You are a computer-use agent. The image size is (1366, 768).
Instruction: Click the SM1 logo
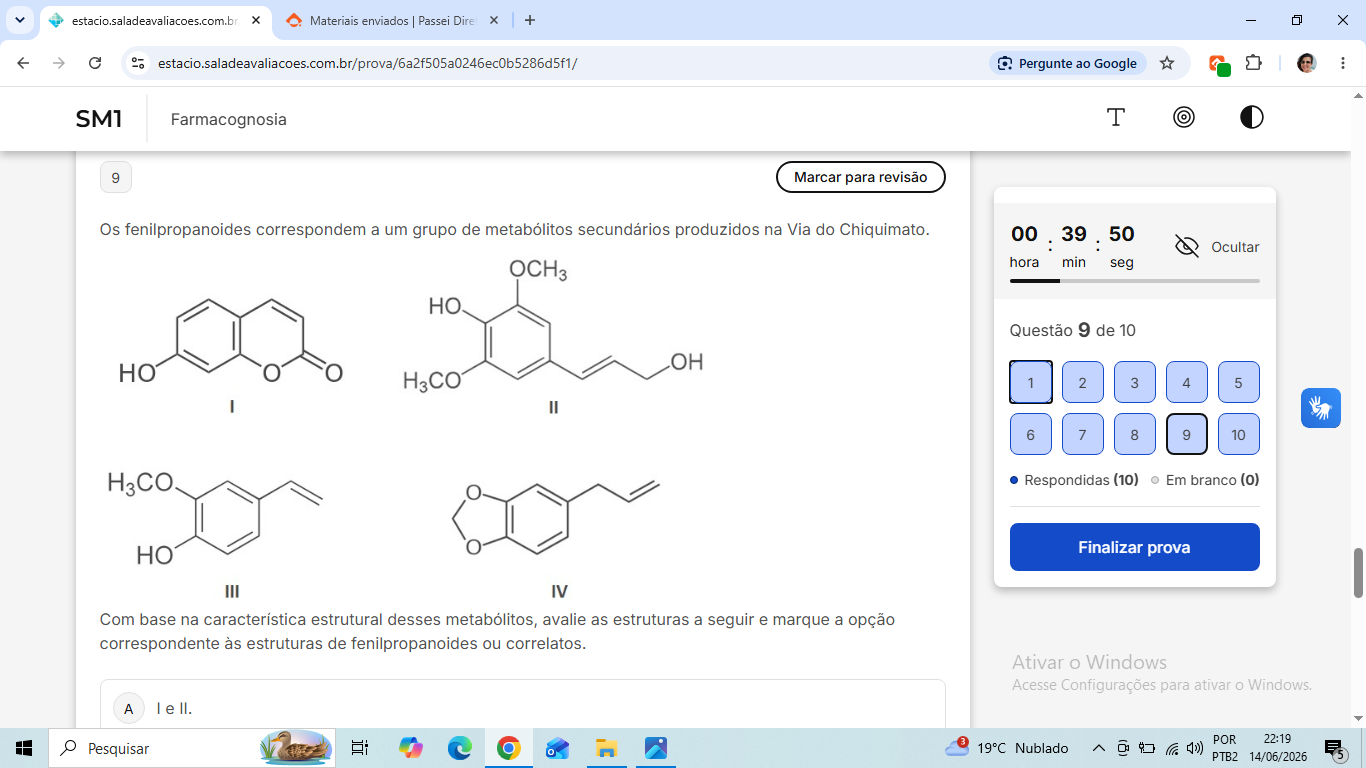99,119
